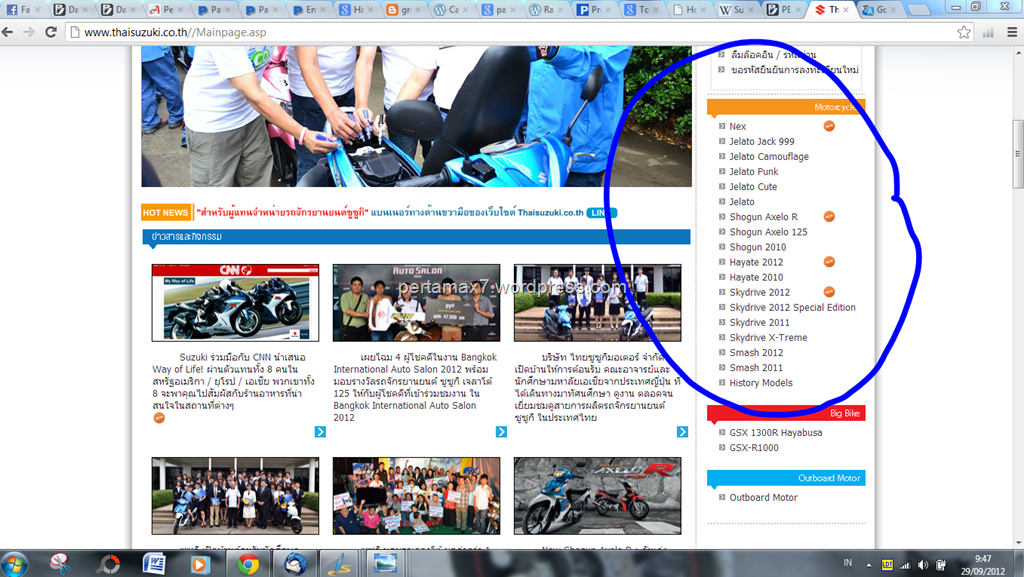
Task: Open the Jelato Jack 999 link
Action: click(x=761, y=141)
